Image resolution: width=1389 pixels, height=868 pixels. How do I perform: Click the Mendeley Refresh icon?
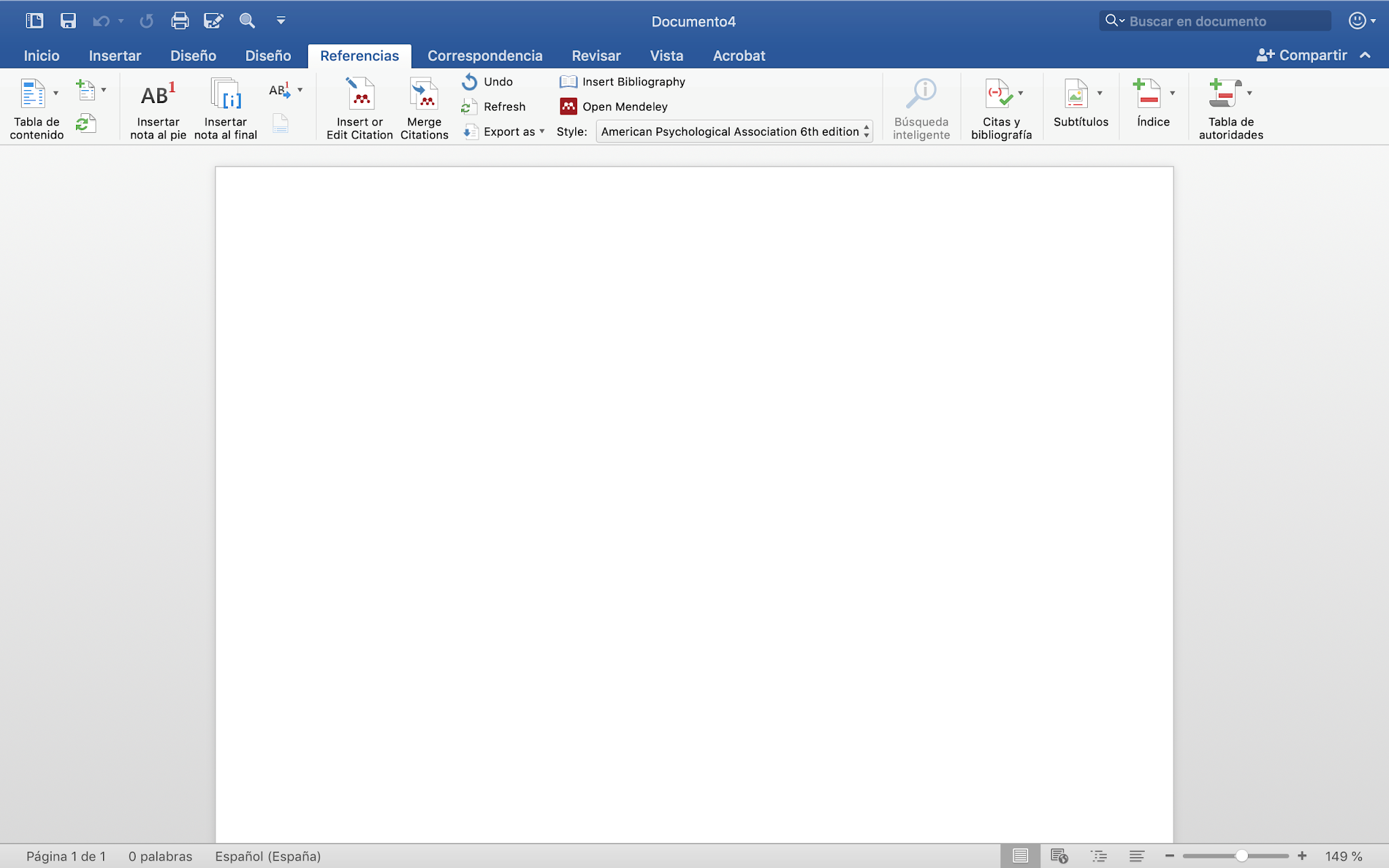coord(469,107)
